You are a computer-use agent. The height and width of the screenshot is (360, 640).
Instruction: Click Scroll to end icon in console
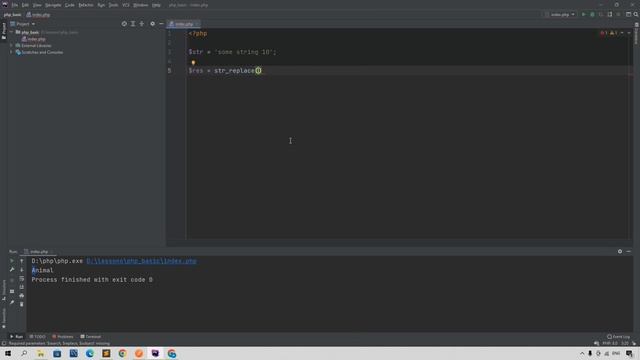point(22,287)
